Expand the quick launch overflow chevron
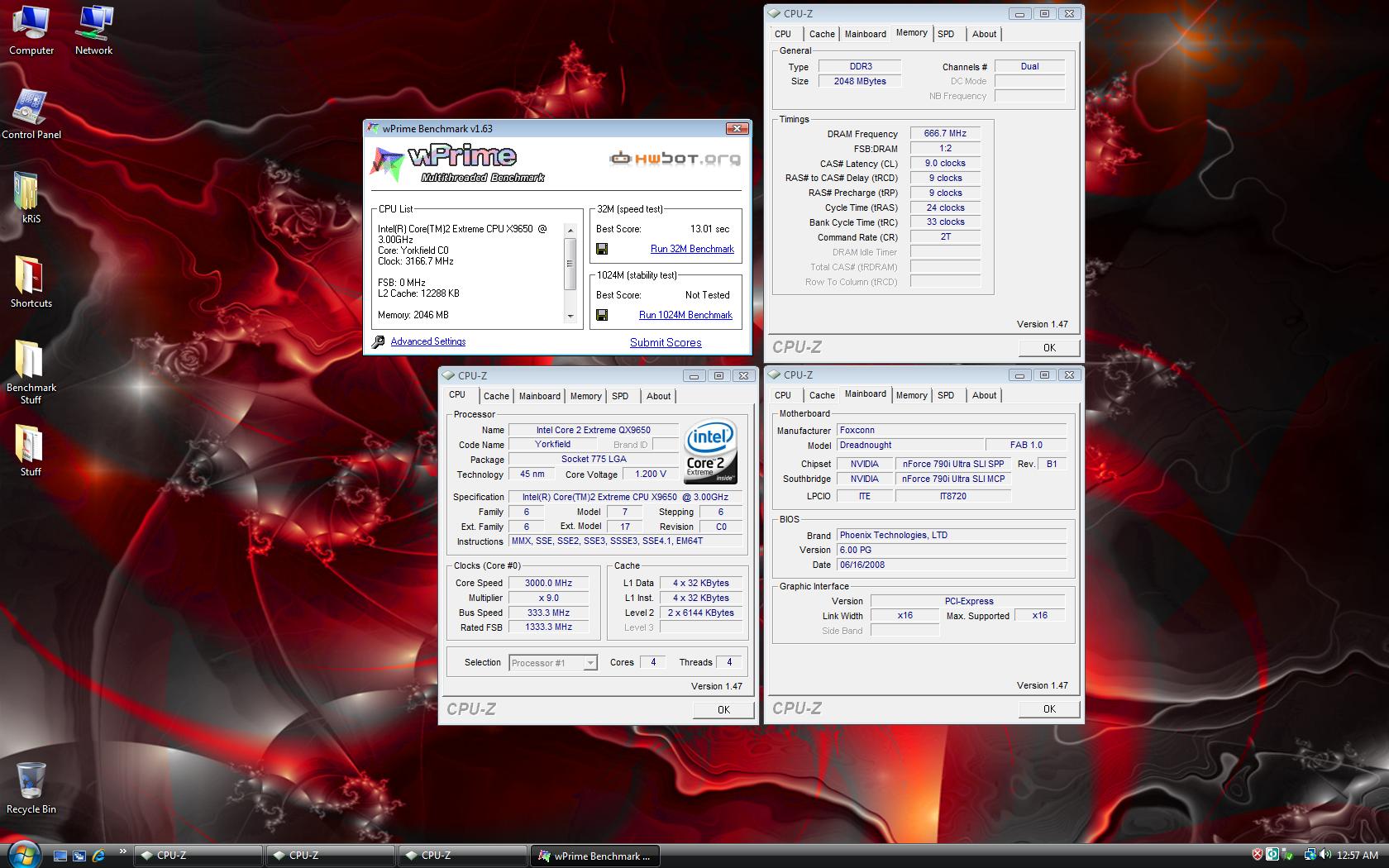Image resolution: width=1389 pixels, height=868 pixels. pos(122,851)
